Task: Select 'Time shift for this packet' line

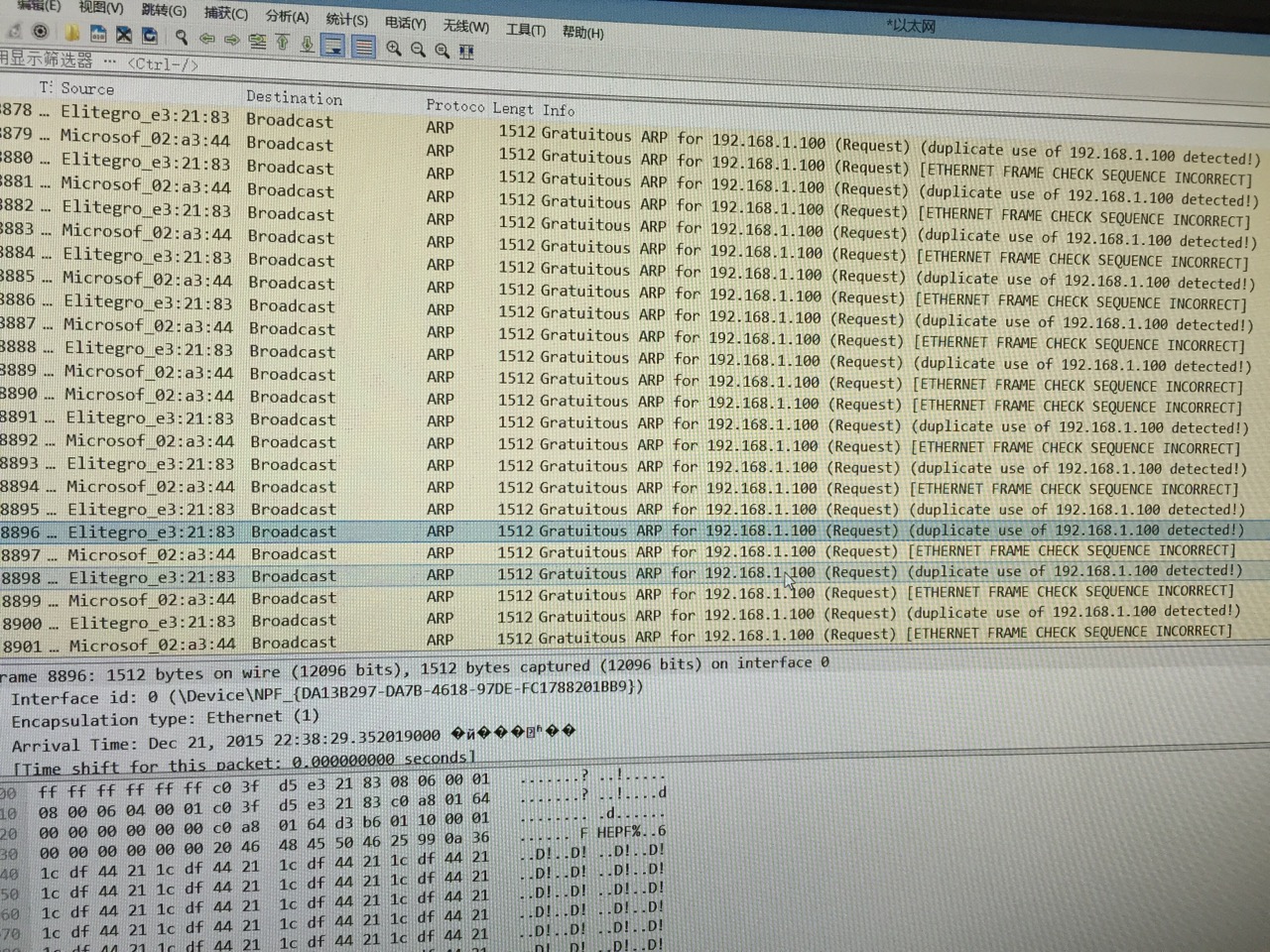Action: point(245,765)
